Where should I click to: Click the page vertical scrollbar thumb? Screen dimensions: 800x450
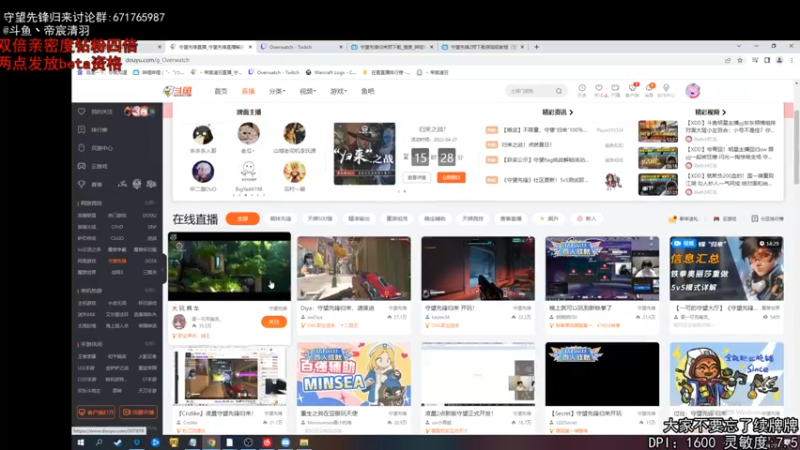[x=796, y=148]
